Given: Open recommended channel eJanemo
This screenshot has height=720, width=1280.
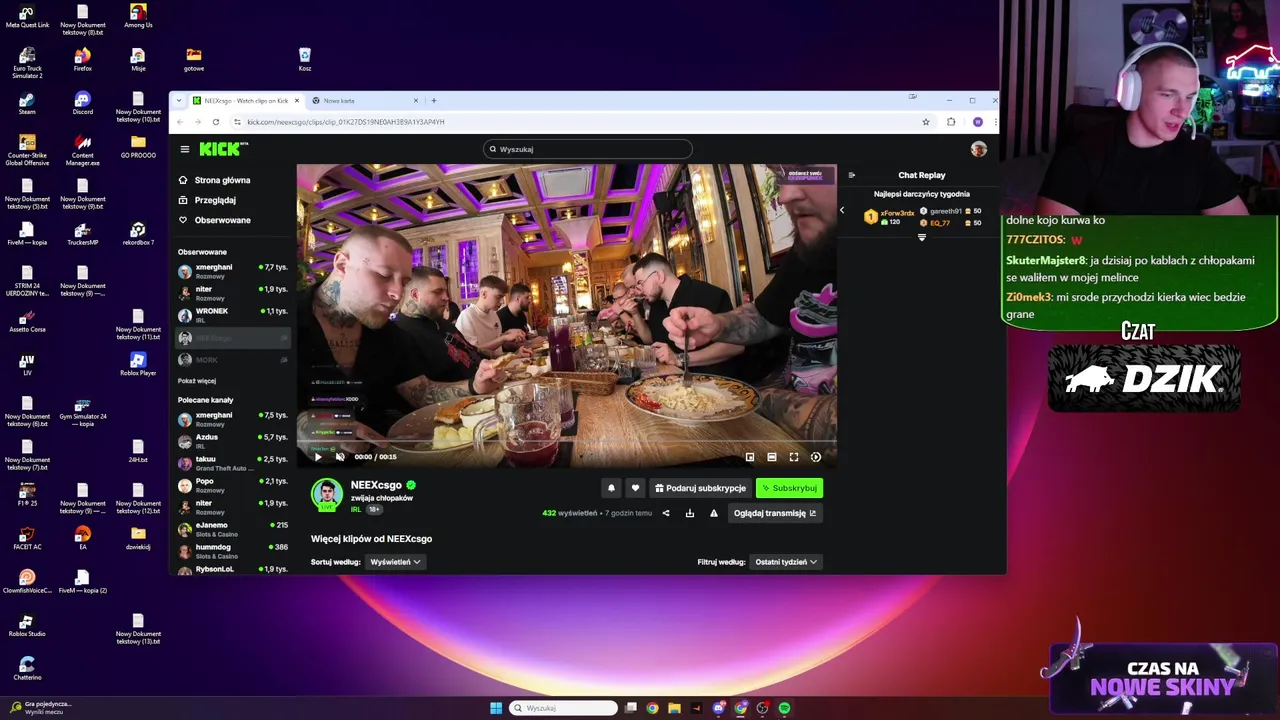Looking at the screenshot, I should tap(232, 529).
